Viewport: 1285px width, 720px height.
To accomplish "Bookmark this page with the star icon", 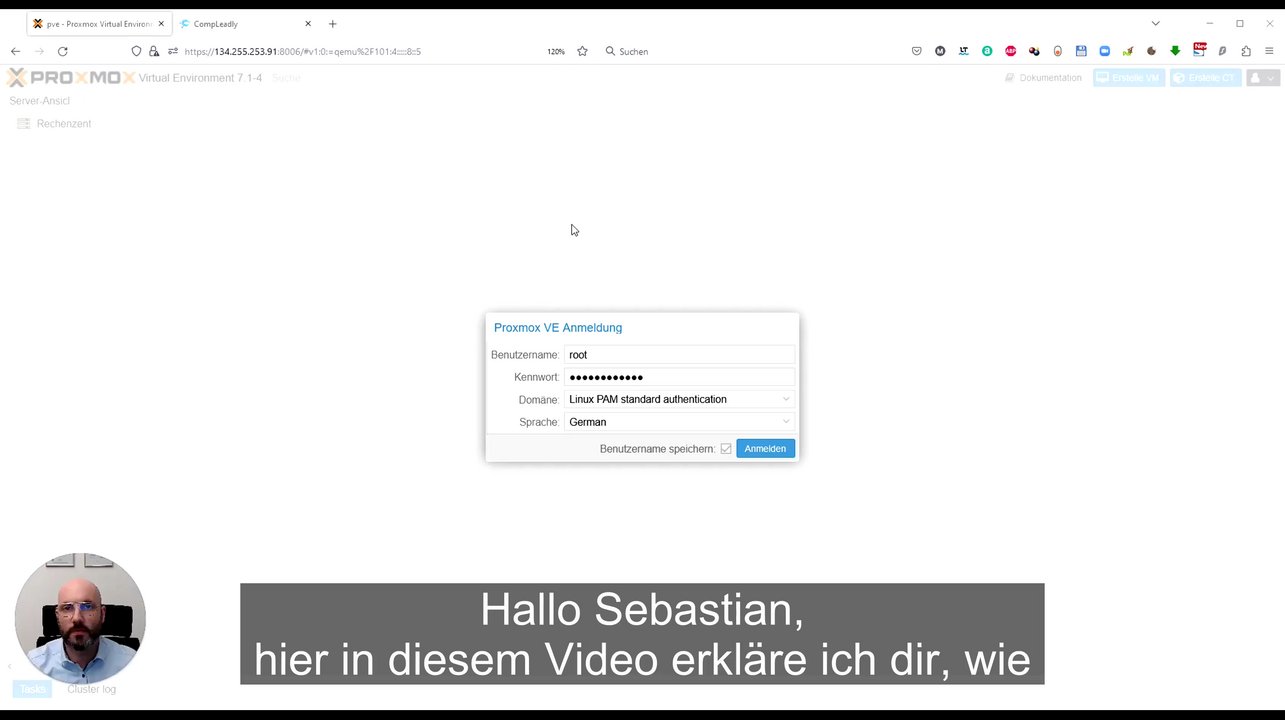I will tap(582, 51).
